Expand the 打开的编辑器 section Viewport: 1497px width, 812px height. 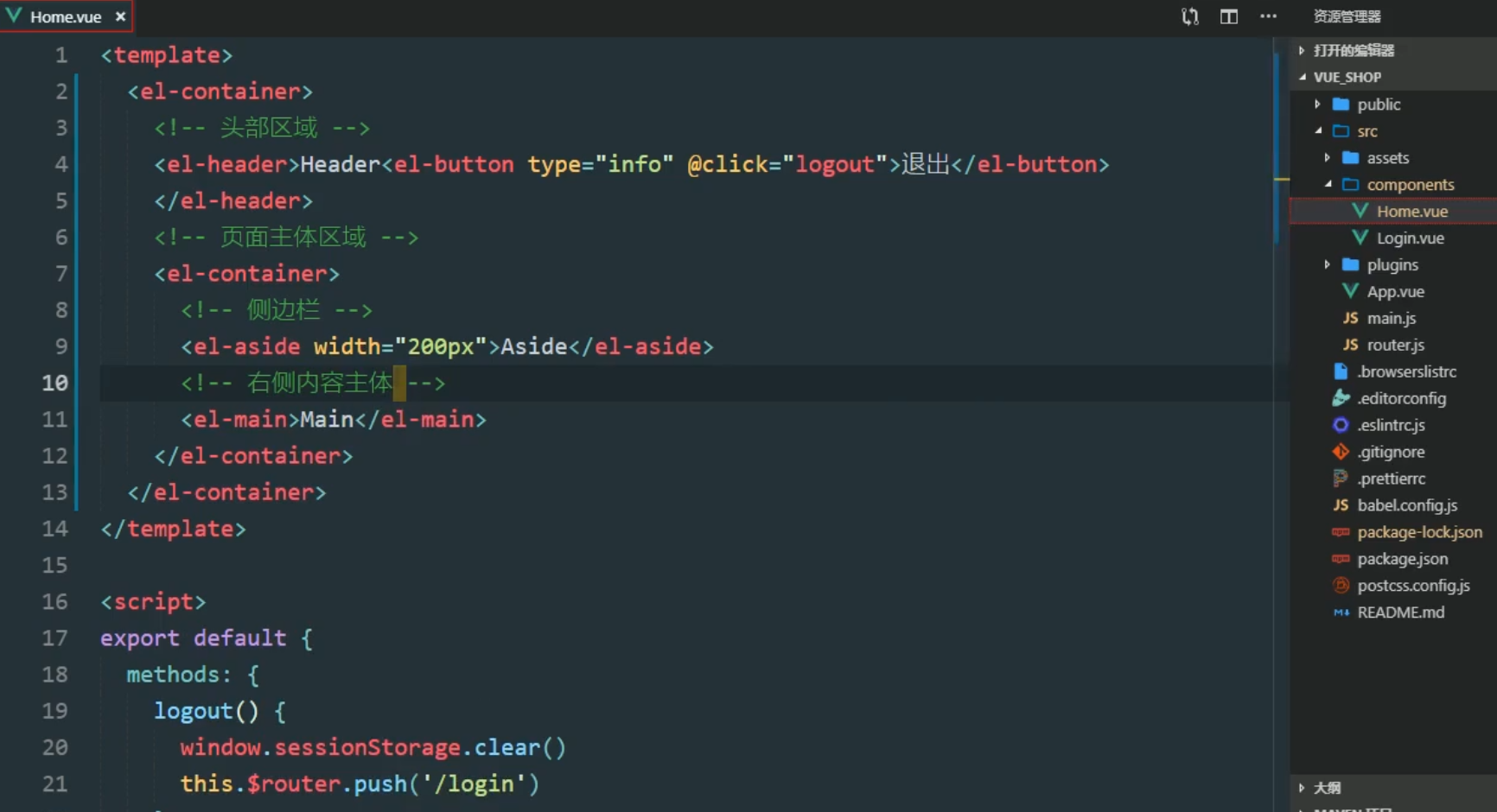[1302, 50]
